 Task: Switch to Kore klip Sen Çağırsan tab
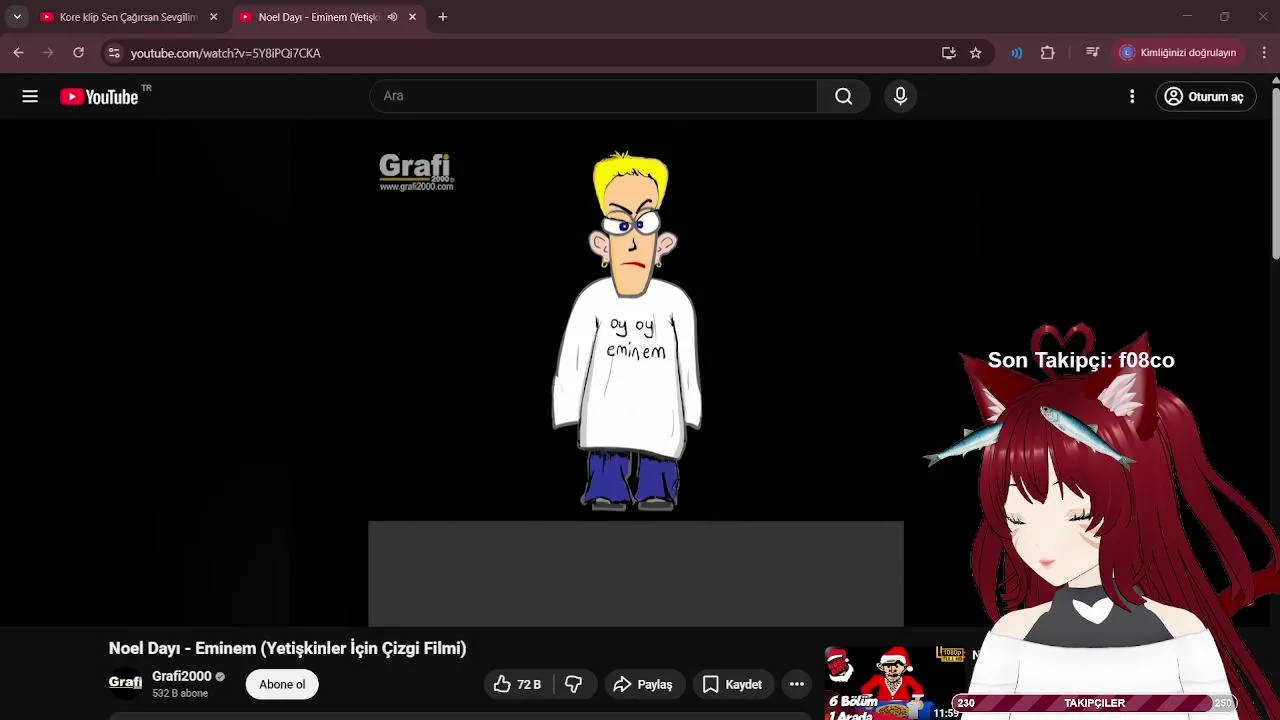point(128,17)
